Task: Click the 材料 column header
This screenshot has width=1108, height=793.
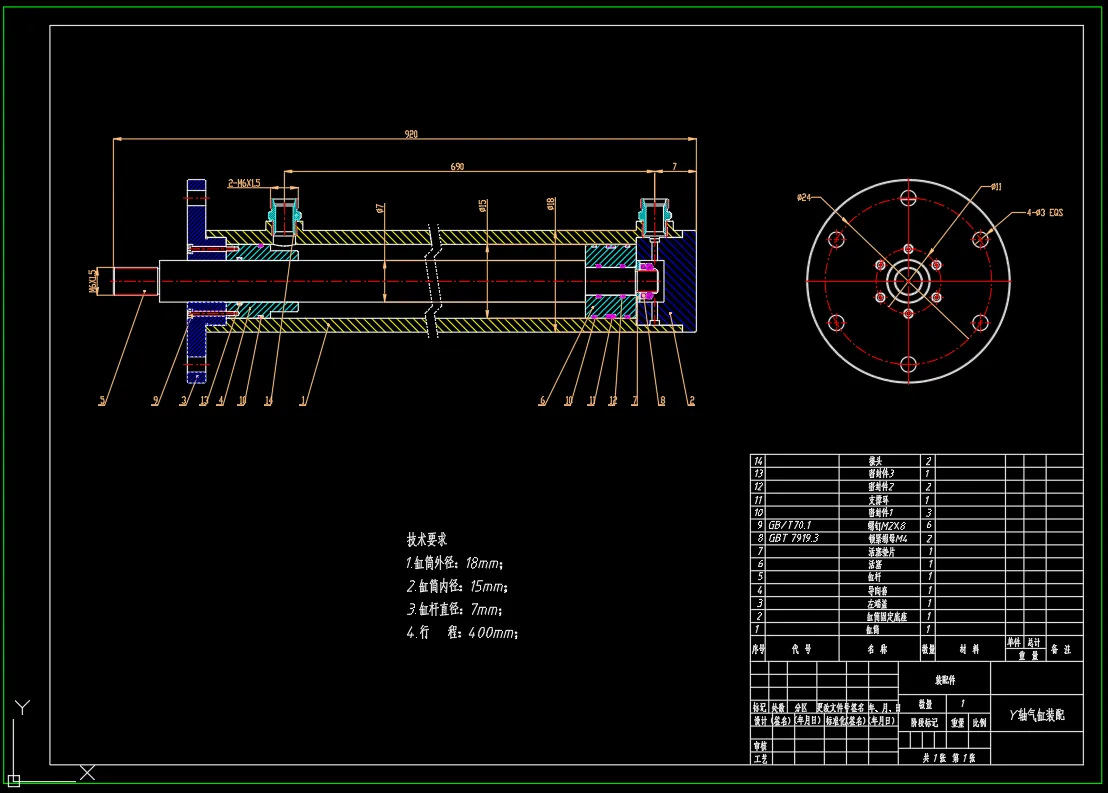Action: [970, 649]
